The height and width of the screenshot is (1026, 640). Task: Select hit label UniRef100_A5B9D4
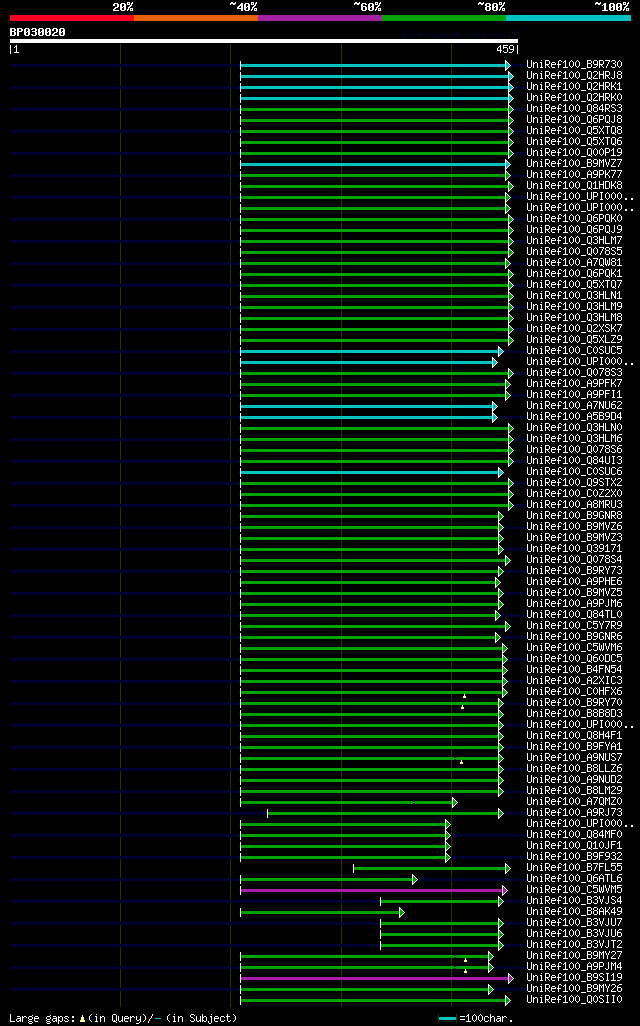575,416
